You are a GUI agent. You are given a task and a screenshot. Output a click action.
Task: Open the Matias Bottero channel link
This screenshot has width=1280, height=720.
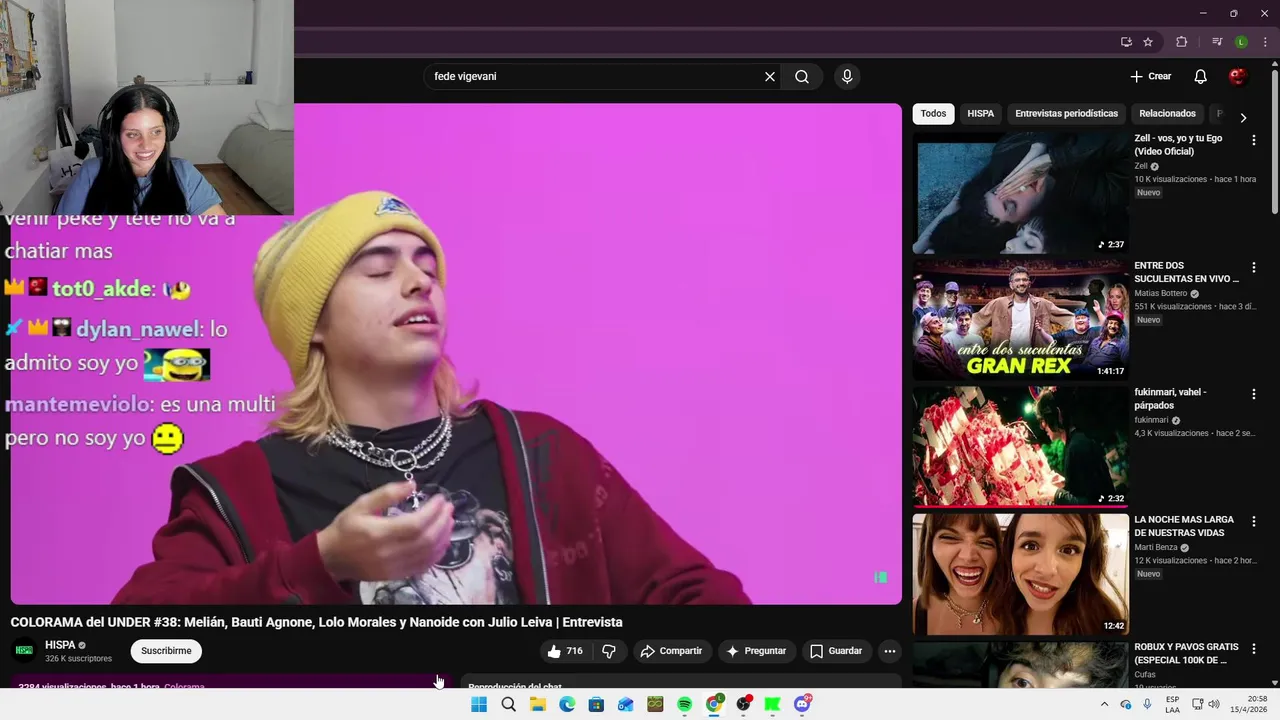1160,294
